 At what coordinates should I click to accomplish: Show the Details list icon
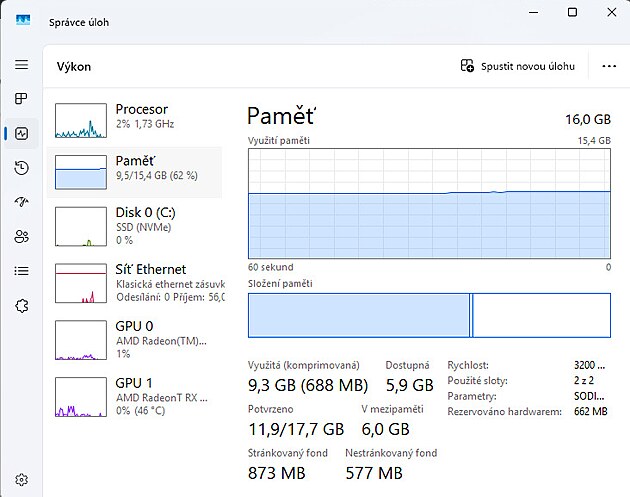pos(21,271)
